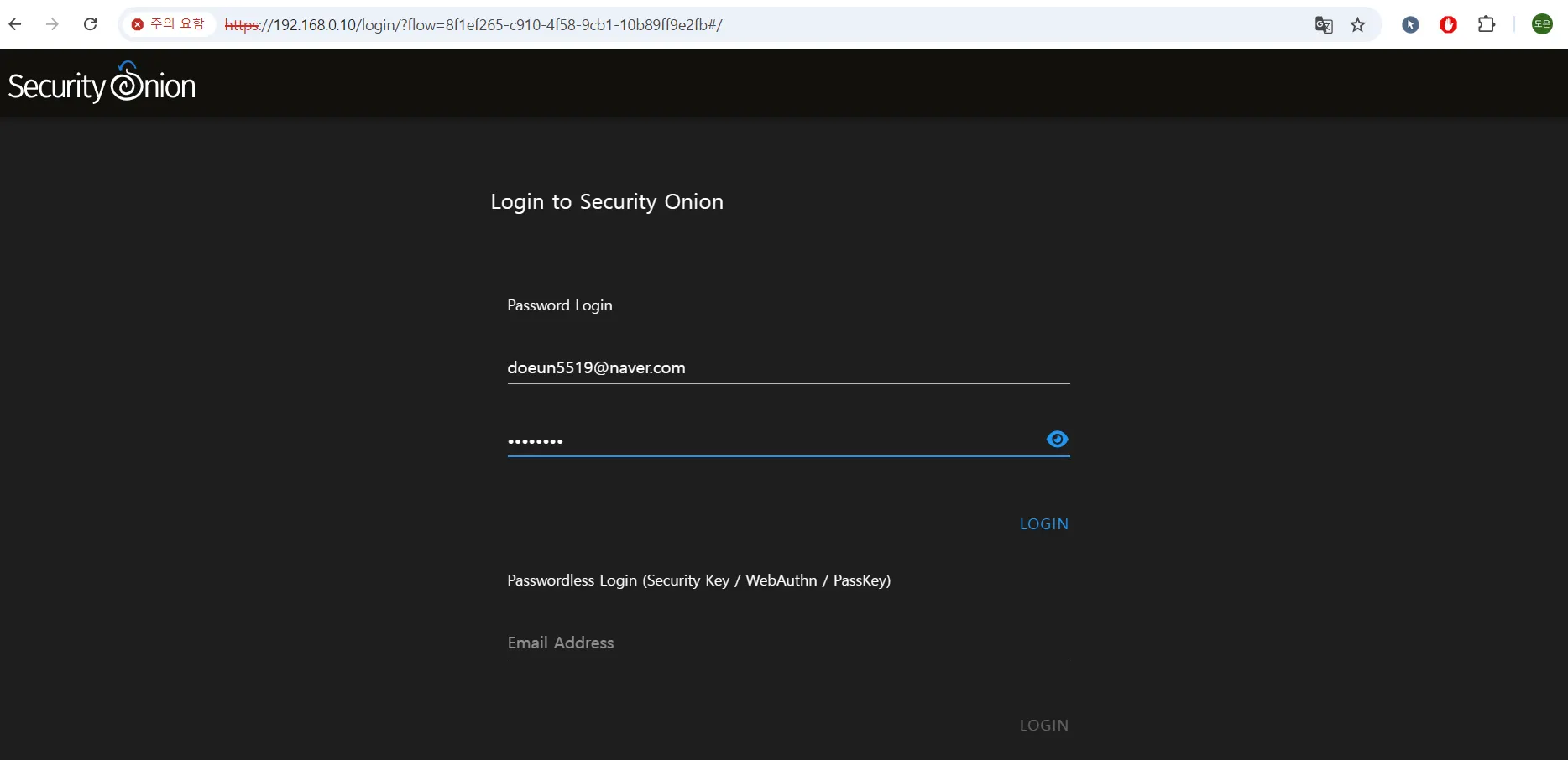Reload the login page
This screenshot has height=760, width=1568.
[91, 24]
